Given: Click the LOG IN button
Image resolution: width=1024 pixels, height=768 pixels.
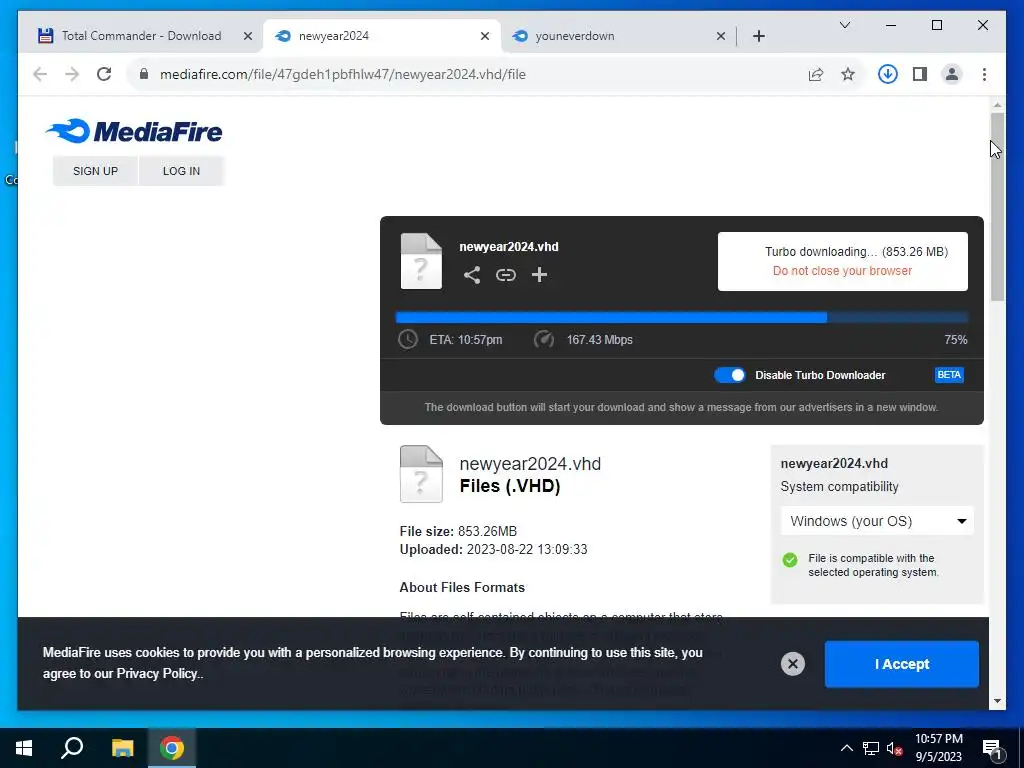Looking at the screenshot, I should point(182,171).
